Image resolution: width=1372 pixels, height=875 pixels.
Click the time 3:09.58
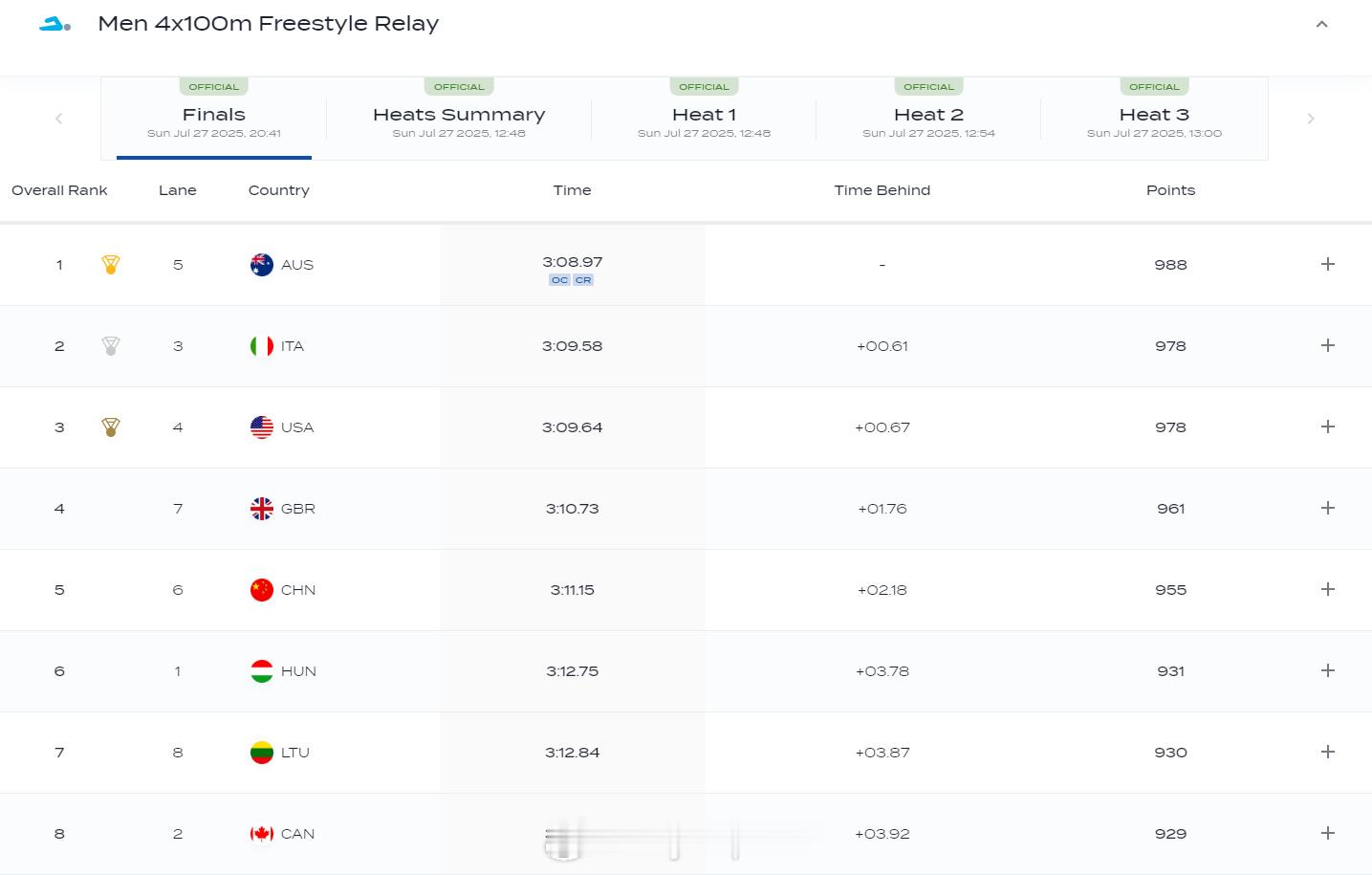pyautogui.click(x=572, y=346)
